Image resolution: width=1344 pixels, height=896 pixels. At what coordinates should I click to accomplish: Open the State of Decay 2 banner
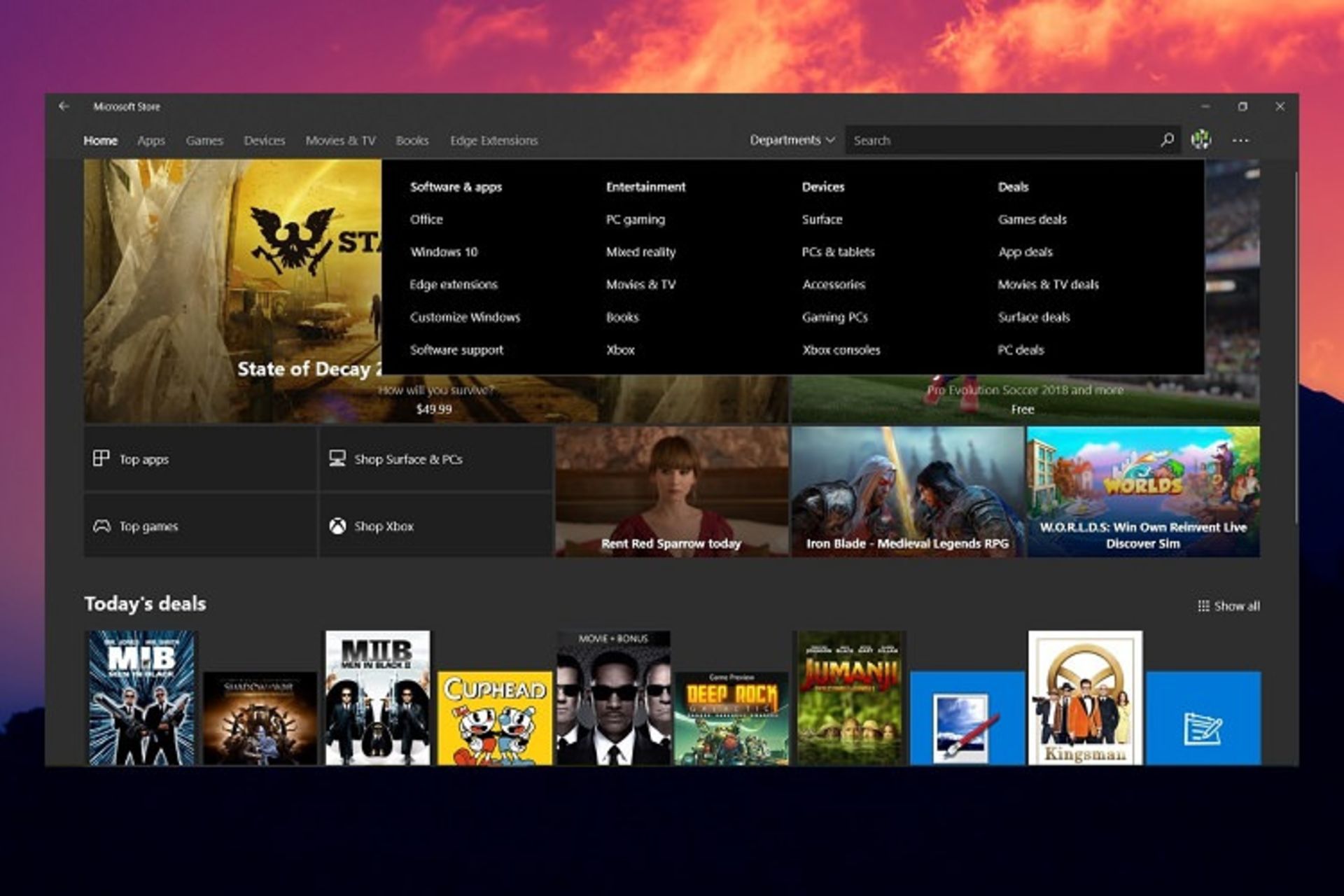pyautogui.click(x=232, y=291)
